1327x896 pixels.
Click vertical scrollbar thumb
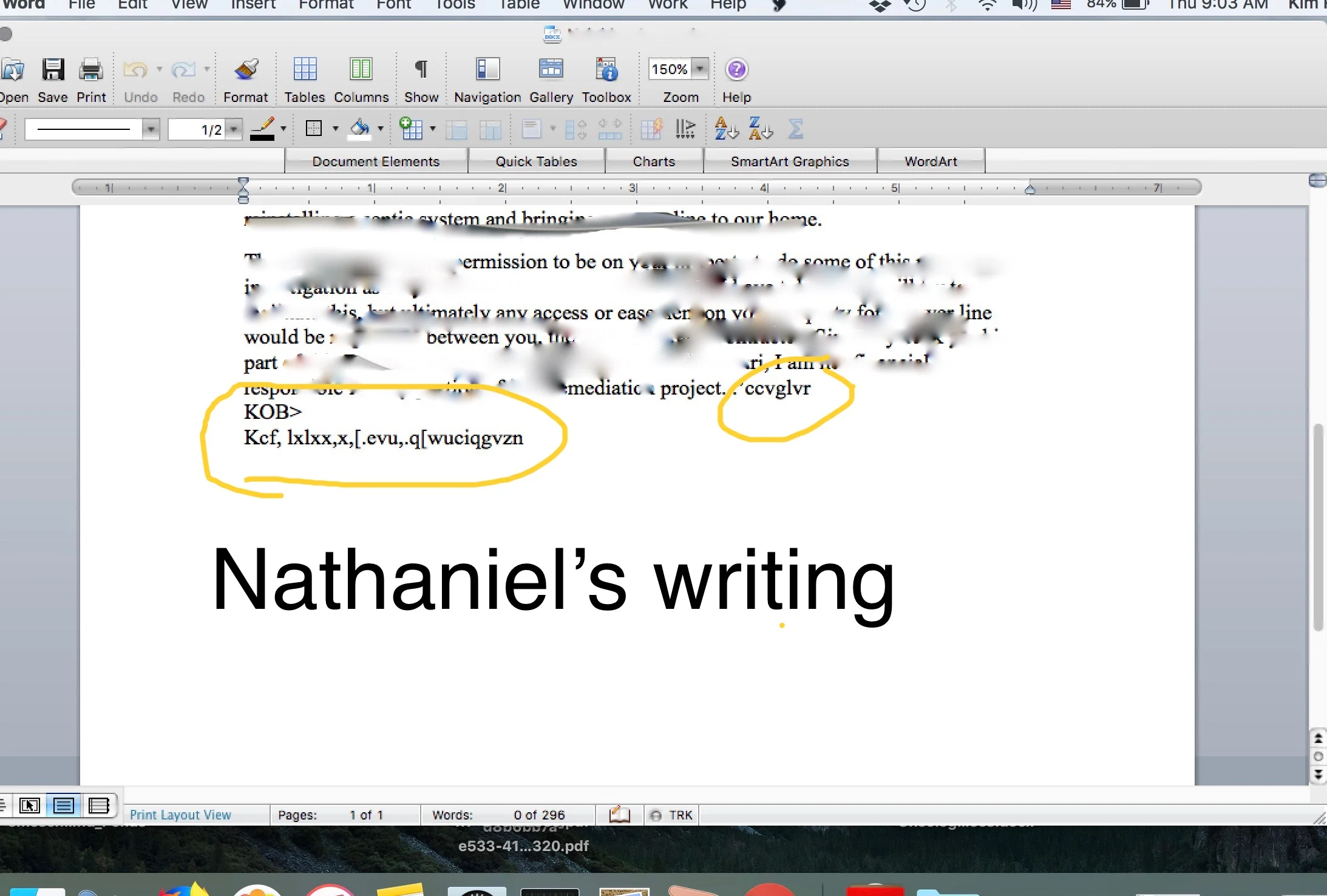(x=1318, y=527)
